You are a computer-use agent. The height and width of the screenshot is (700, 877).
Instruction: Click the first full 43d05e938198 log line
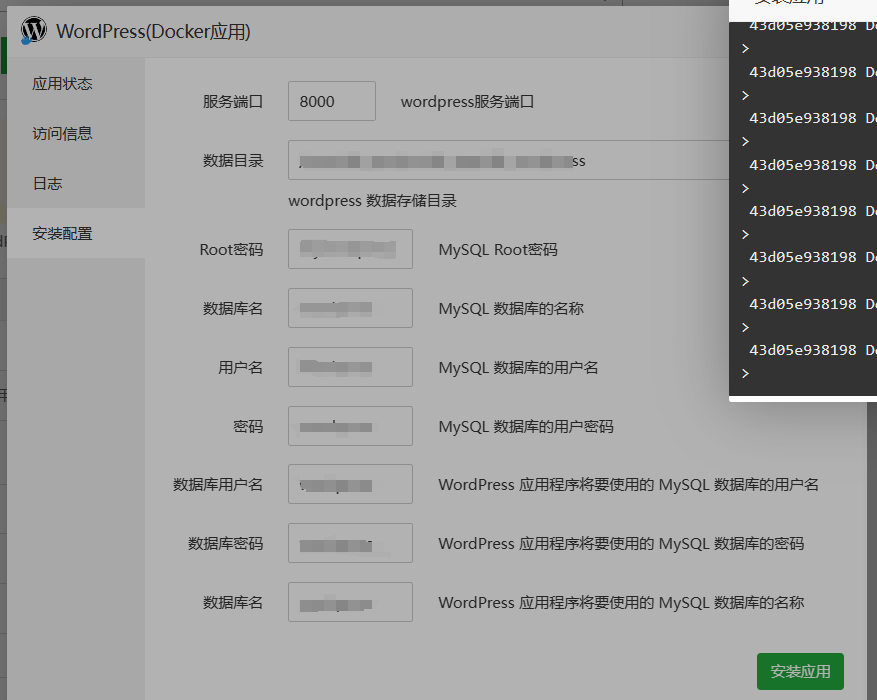[813, 72]
